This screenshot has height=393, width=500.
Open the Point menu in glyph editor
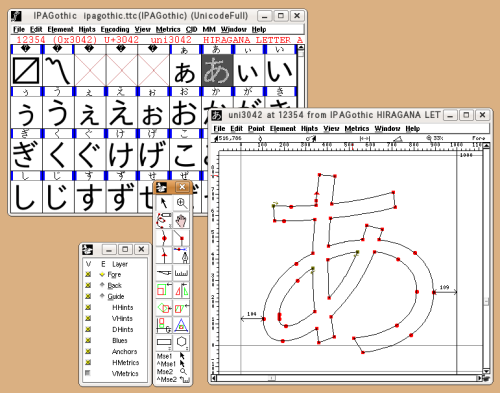[x=256, y=129]
